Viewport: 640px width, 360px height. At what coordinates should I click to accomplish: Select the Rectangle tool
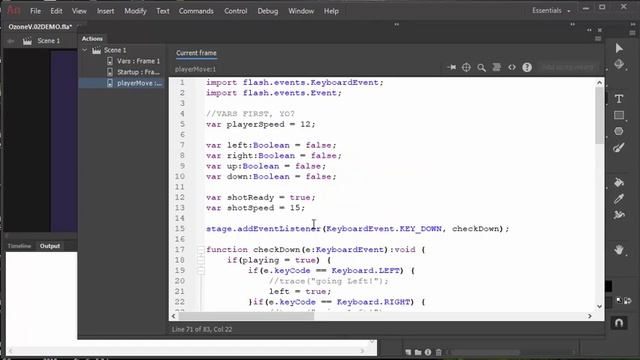[x=619, y=115]
